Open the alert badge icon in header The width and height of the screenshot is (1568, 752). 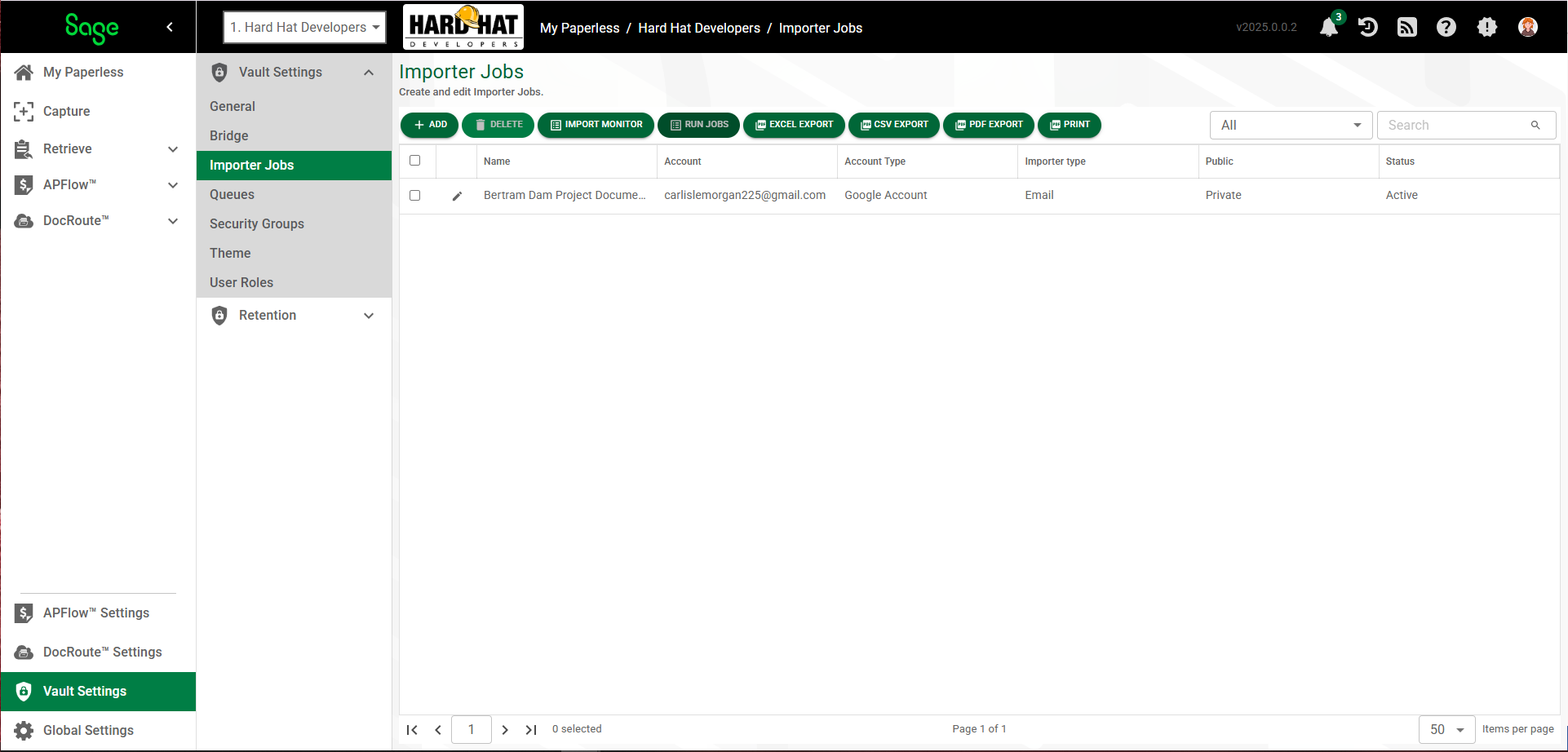(1487, 27)
